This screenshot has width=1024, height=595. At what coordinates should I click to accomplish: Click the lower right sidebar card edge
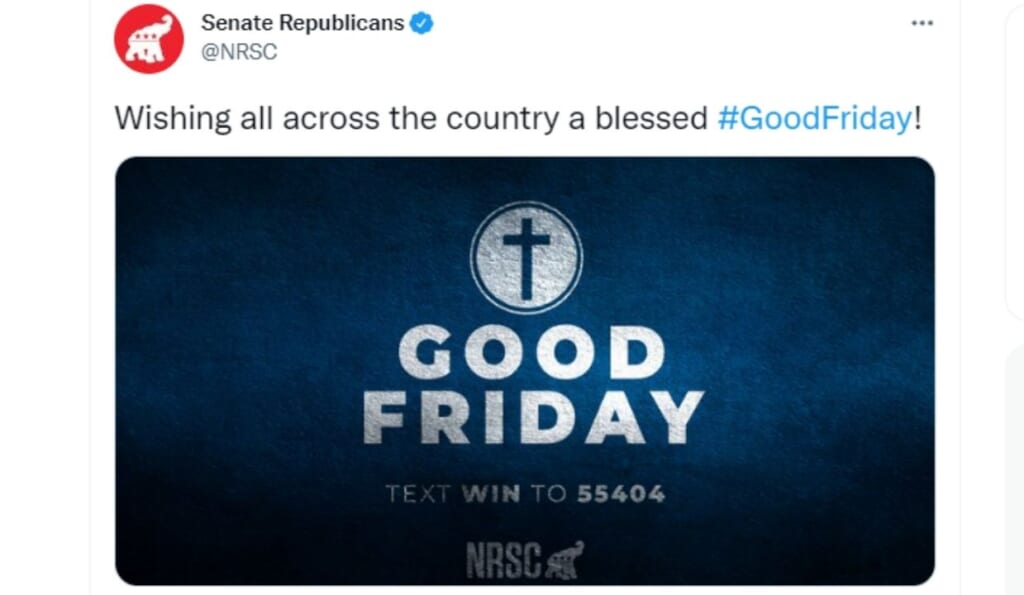(x=1014, y=470)
